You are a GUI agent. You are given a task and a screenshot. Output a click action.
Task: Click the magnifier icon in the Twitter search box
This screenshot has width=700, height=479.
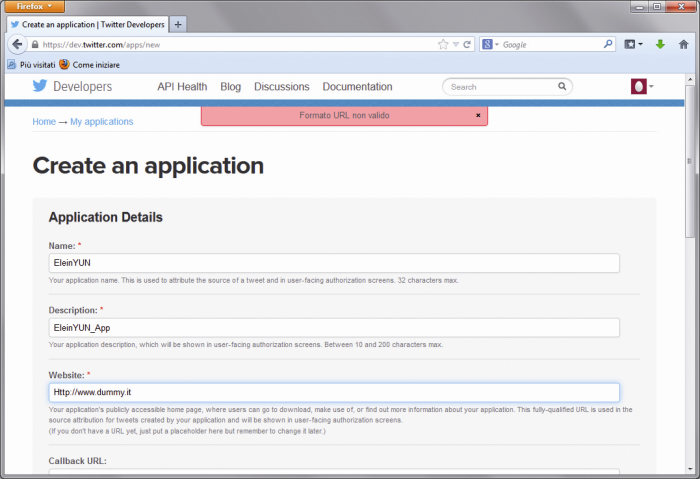tap(563, 87)
